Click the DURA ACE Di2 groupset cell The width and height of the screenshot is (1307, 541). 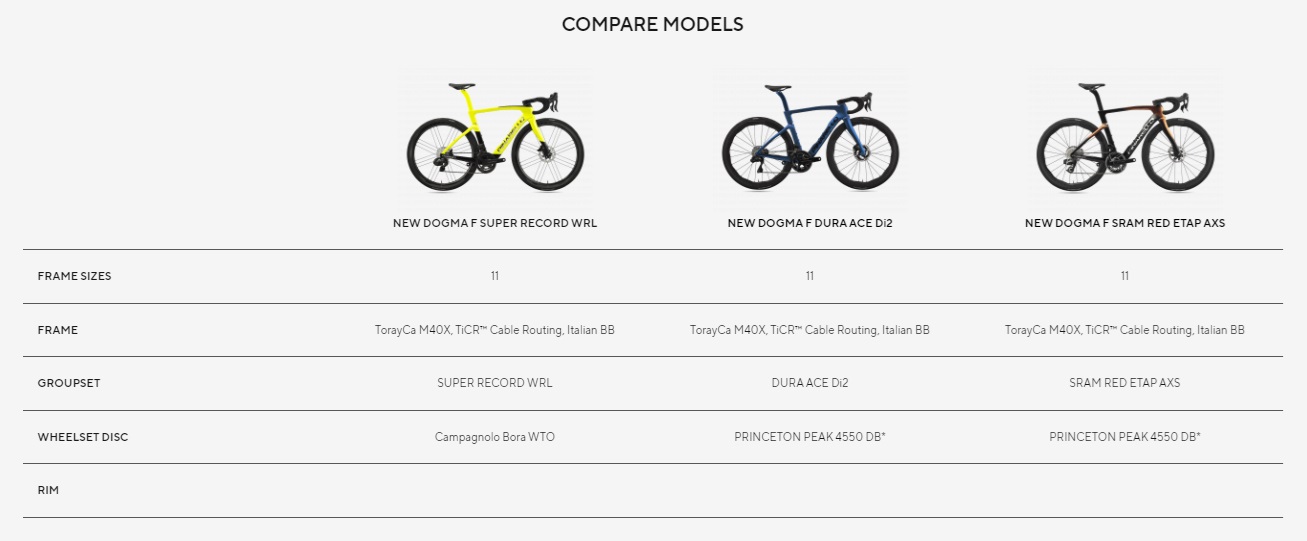pos(810,383)
